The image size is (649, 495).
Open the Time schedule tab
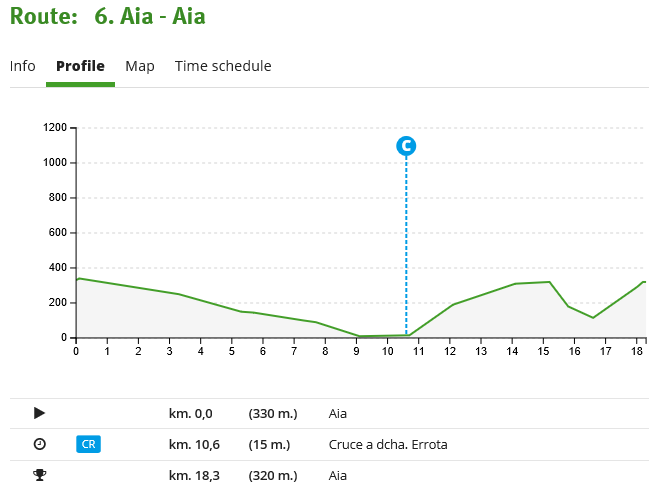click(x=223, y=66)
